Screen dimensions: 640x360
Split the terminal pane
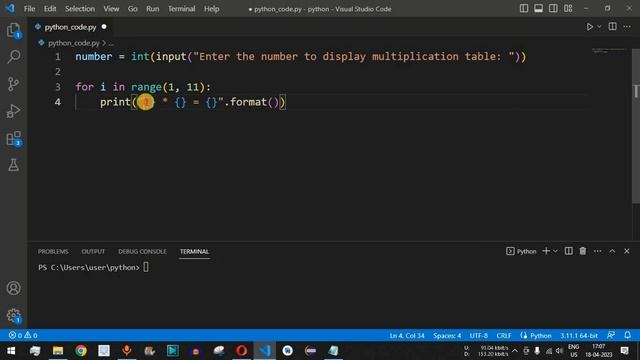pyautogui.click(x=568, y=251)
